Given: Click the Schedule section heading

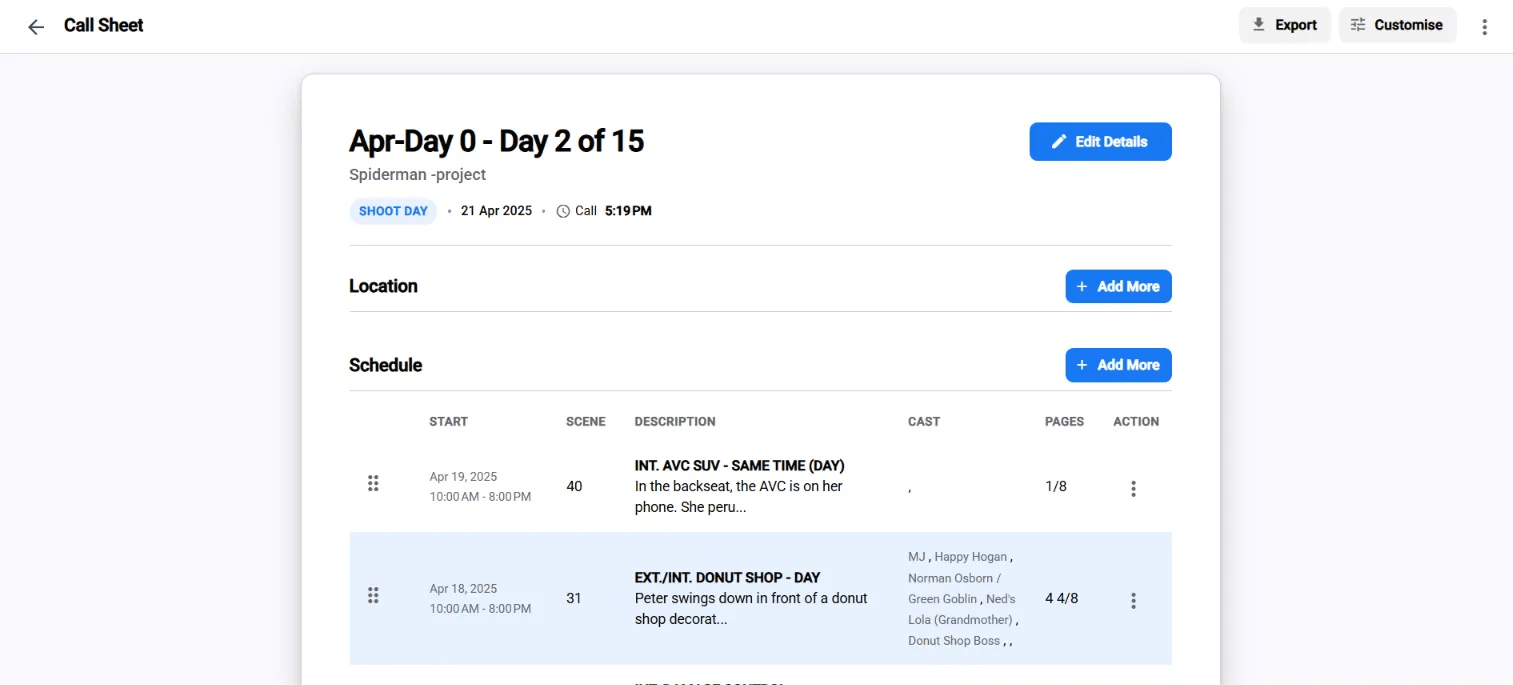Looking at the screenshot, I should 385,365.
